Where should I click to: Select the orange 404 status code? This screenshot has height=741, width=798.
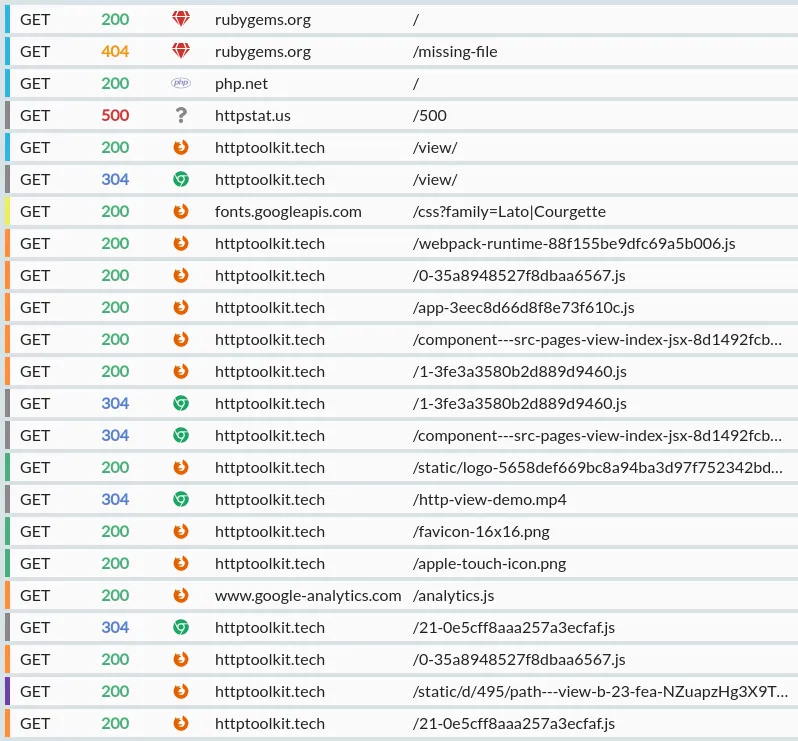115,51
